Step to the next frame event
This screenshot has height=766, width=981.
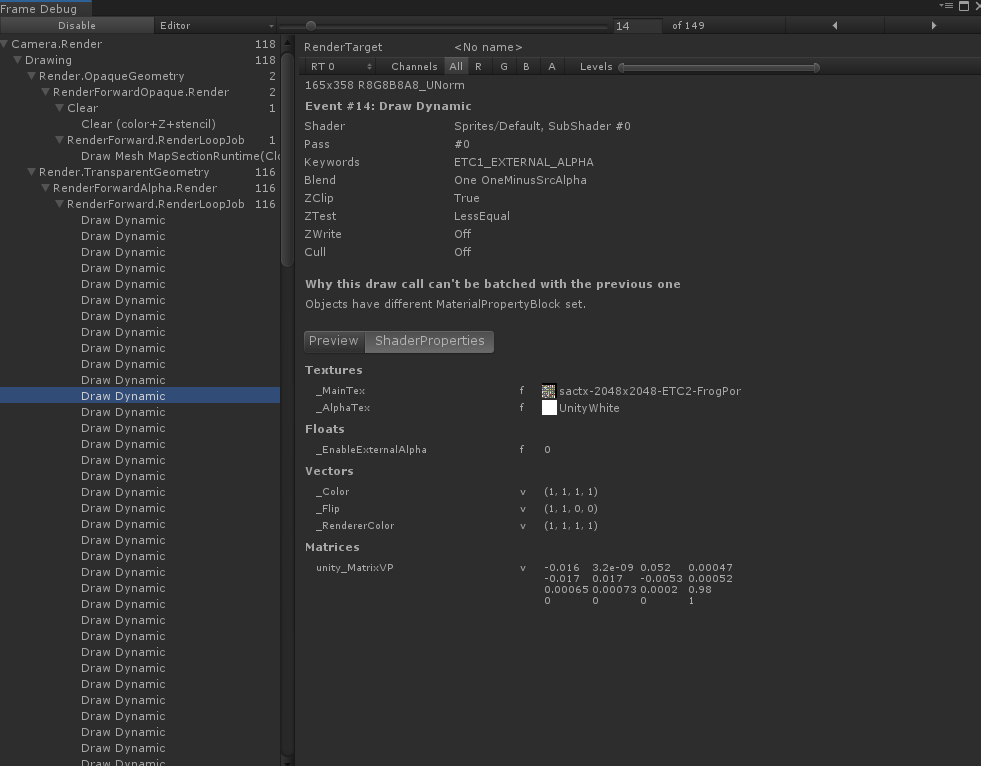[934, 26]
